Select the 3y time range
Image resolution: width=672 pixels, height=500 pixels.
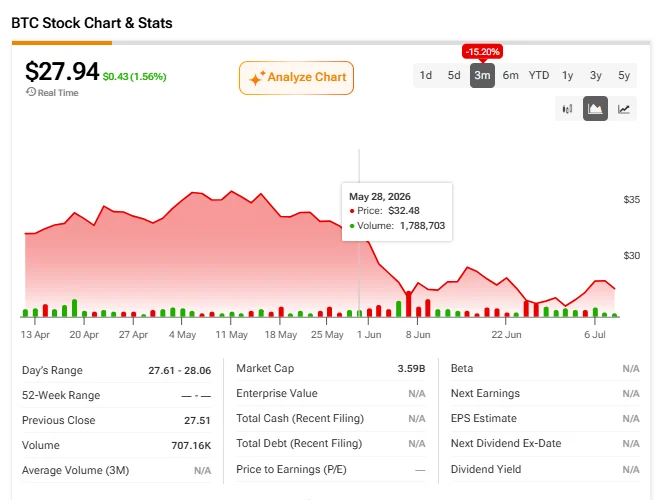[x=596, y=75]
